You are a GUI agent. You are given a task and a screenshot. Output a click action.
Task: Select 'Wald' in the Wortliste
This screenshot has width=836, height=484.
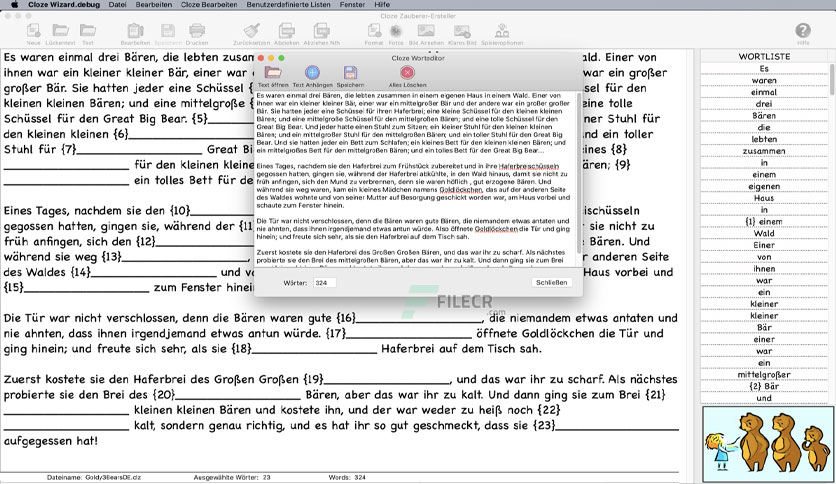tap(764, 233)
